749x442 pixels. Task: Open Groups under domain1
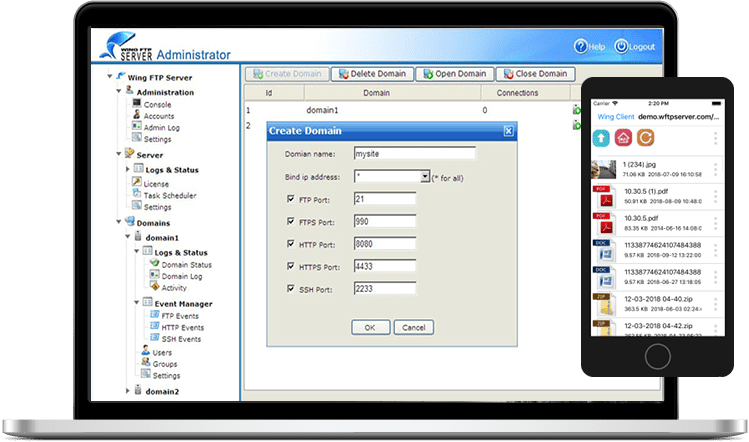[x=164, y=364]
